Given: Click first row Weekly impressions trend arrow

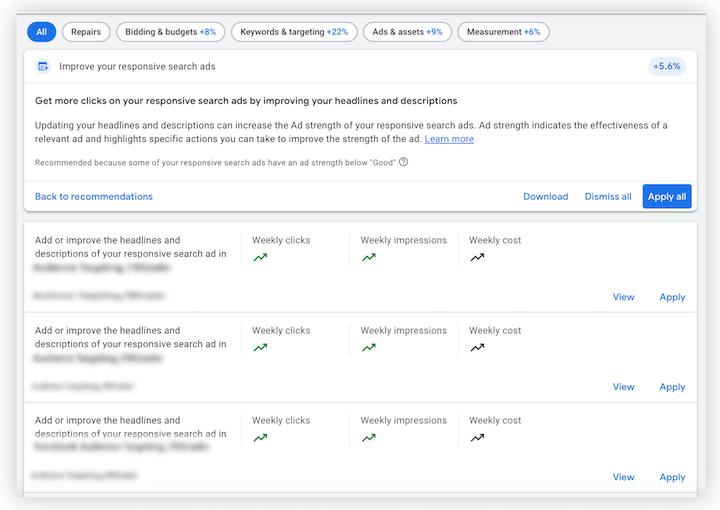Looking at the screenshot, I should [369, 257].
